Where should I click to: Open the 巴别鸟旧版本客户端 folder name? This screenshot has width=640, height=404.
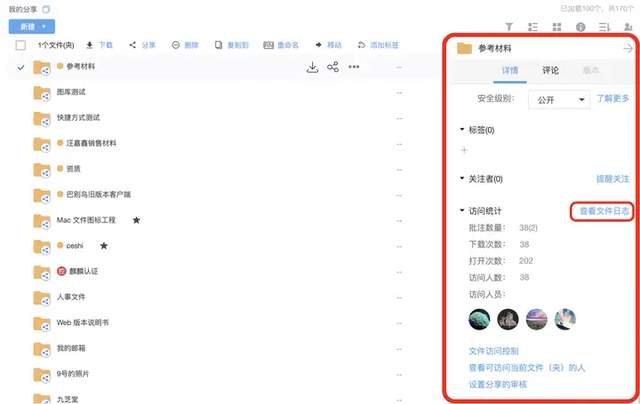click(98, 195)
